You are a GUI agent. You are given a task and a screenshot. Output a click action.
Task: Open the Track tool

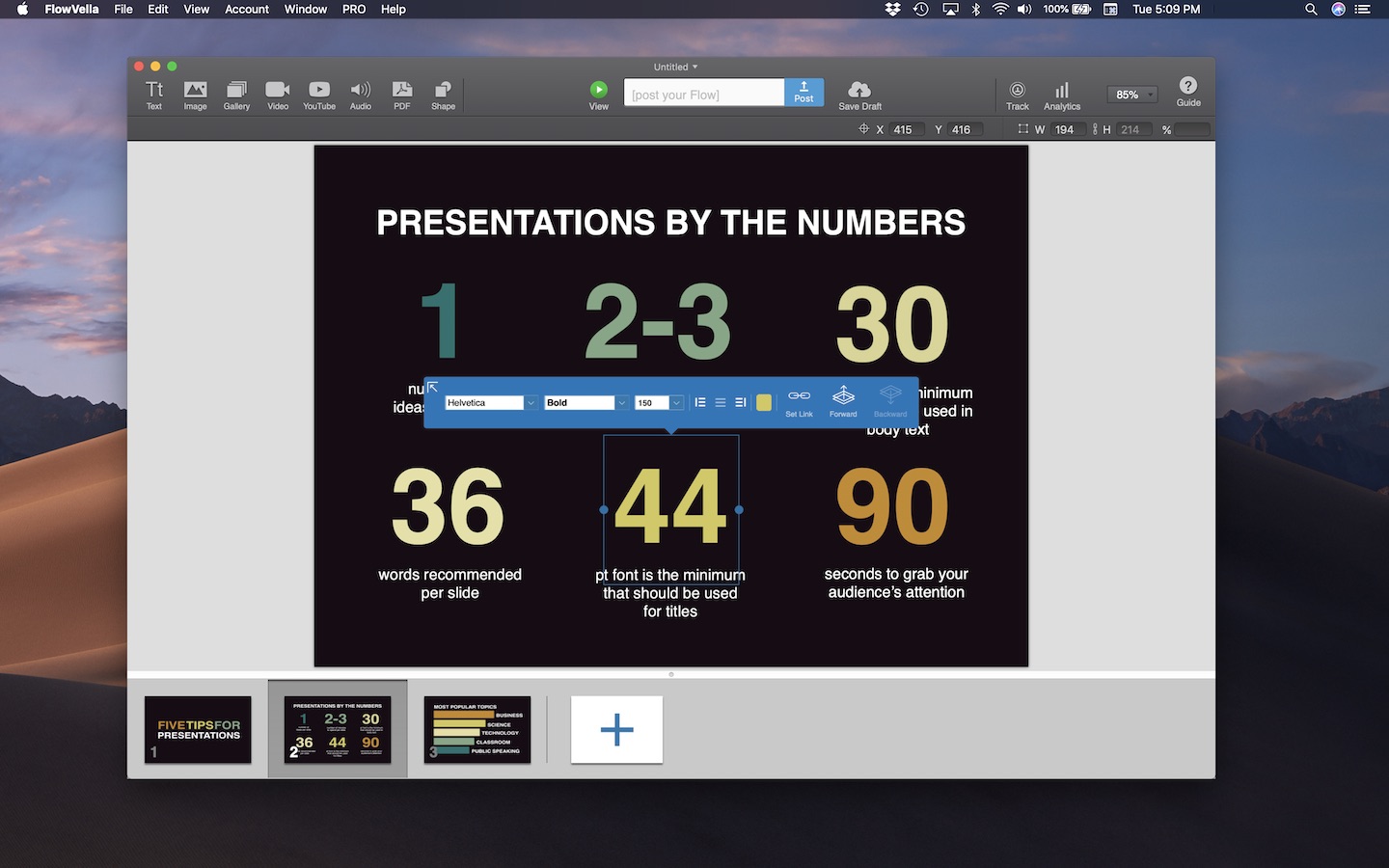coord(1018,95)
